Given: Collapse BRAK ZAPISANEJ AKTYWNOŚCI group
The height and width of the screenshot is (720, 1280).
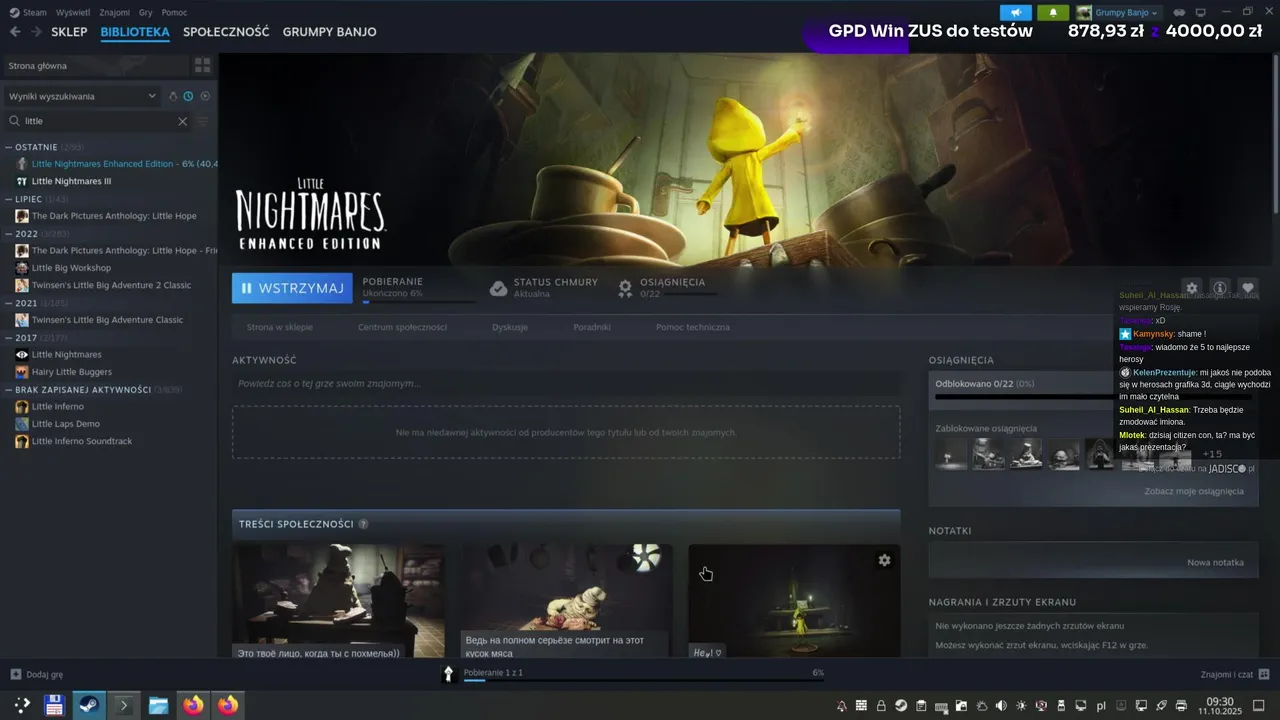Looking at the screenshot, I should 9,390.
